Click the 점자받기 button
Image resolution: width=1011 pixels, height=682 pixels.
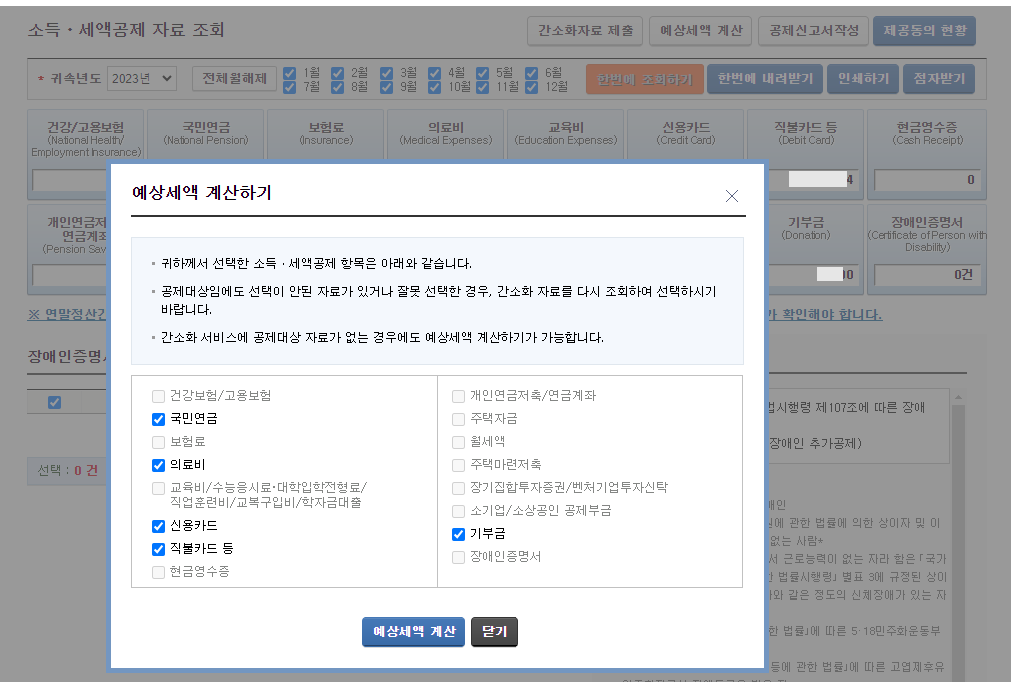(x=939, y=79)
